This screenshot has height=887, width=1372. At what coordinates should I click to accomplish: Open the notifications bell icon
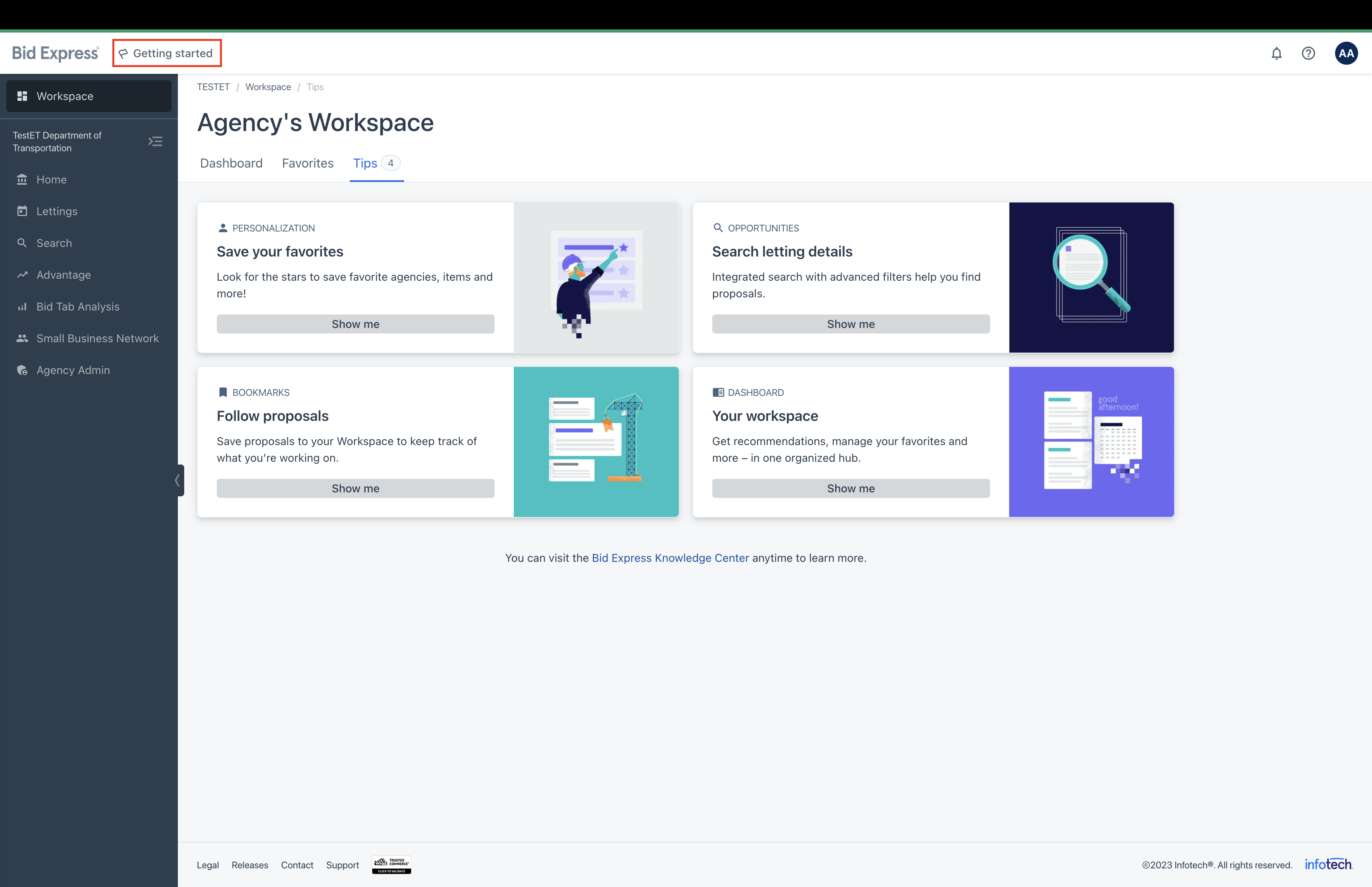pos(1276,54)
